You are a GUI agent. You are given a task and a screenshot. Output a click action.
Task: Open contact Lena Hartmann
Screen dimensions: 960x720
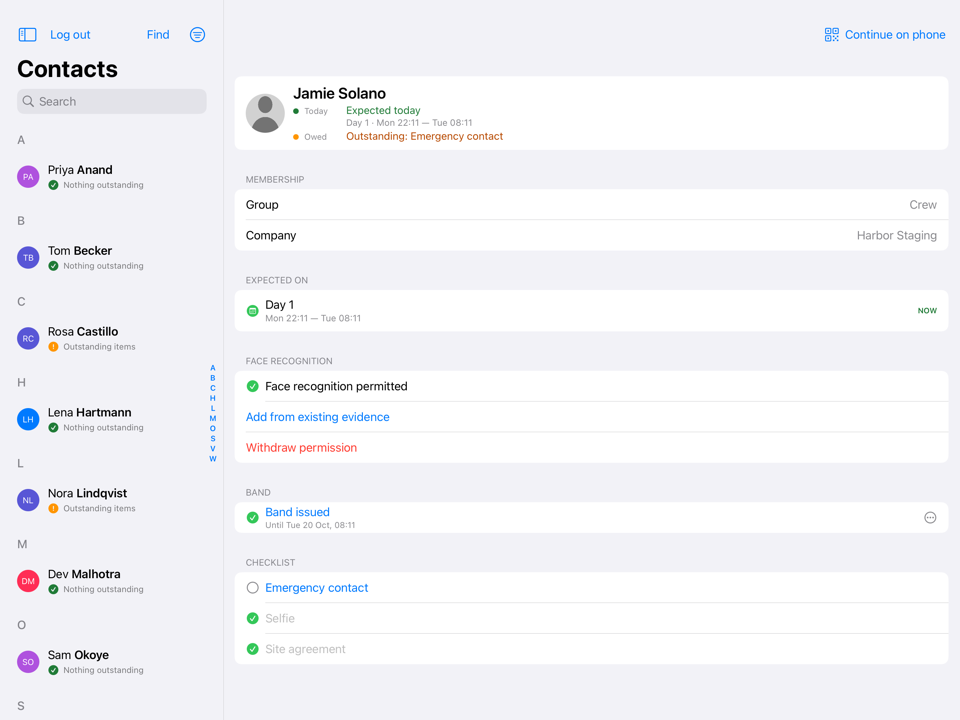(111, 419)
